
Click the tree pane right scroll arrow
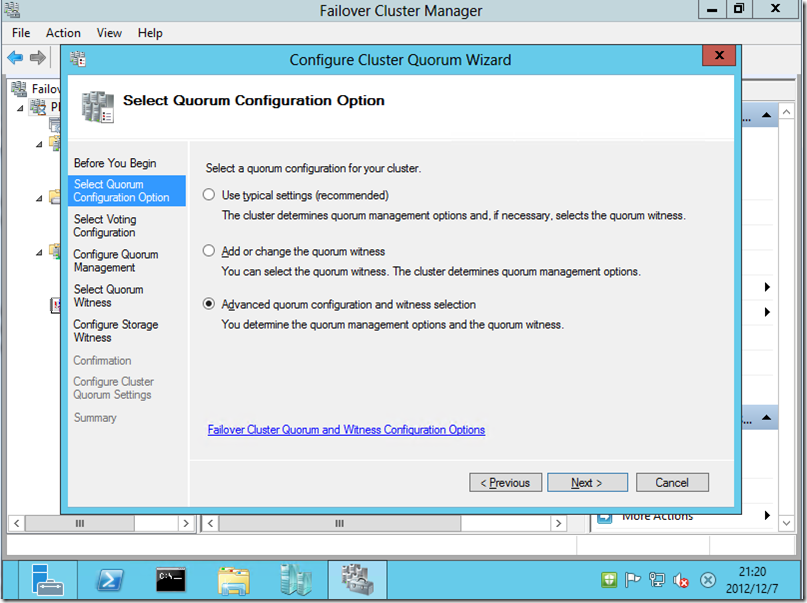[186, 523]
